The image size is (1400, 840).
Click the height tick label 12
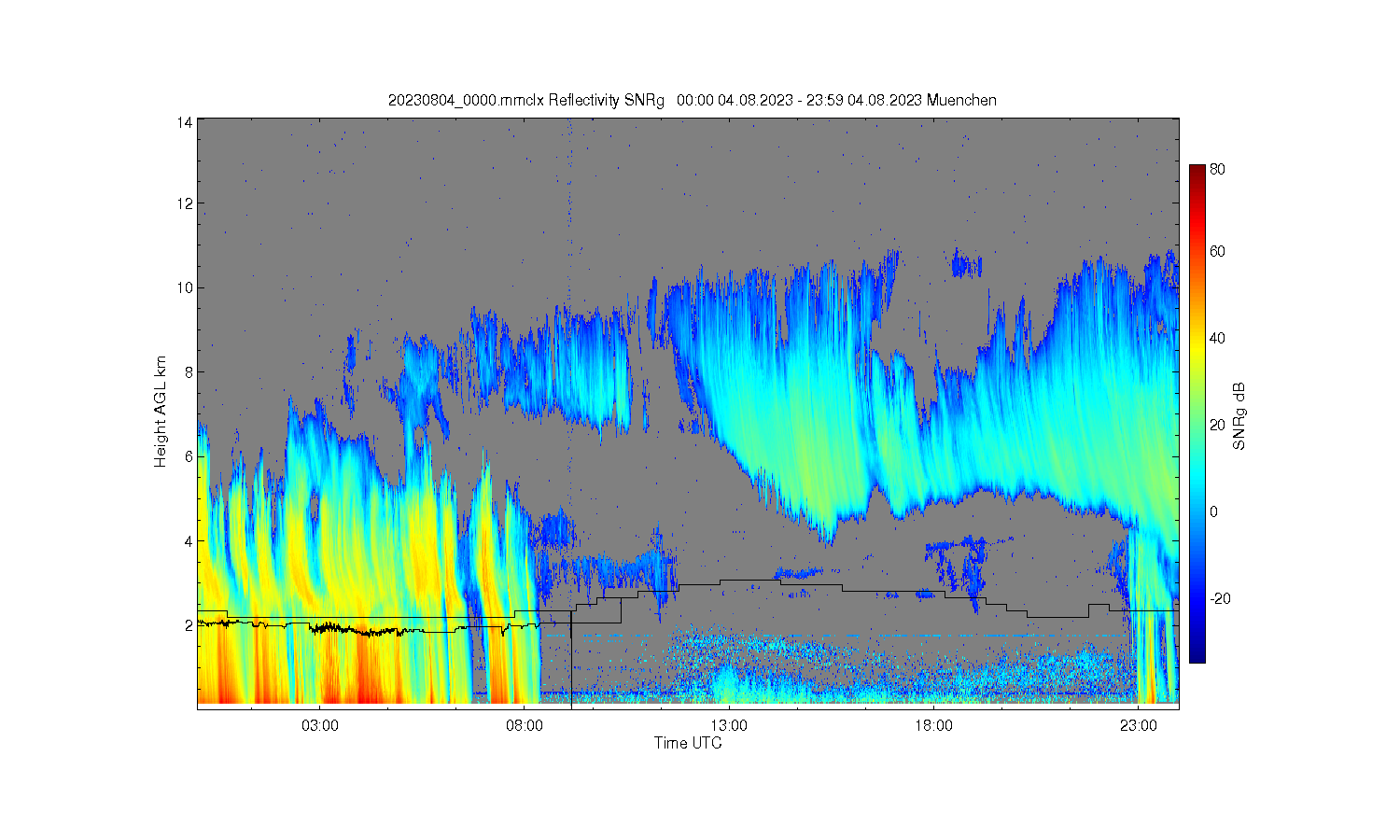(x=186, y=203)
